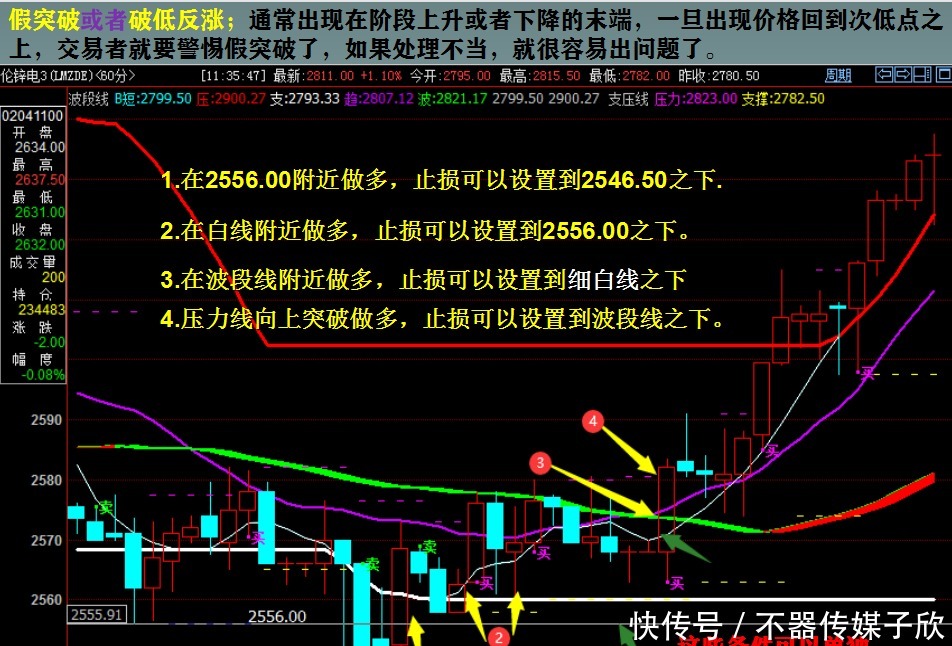Click the [11:35:47] timestamp
Screen dimensions: 952x646
pos(234,76)
